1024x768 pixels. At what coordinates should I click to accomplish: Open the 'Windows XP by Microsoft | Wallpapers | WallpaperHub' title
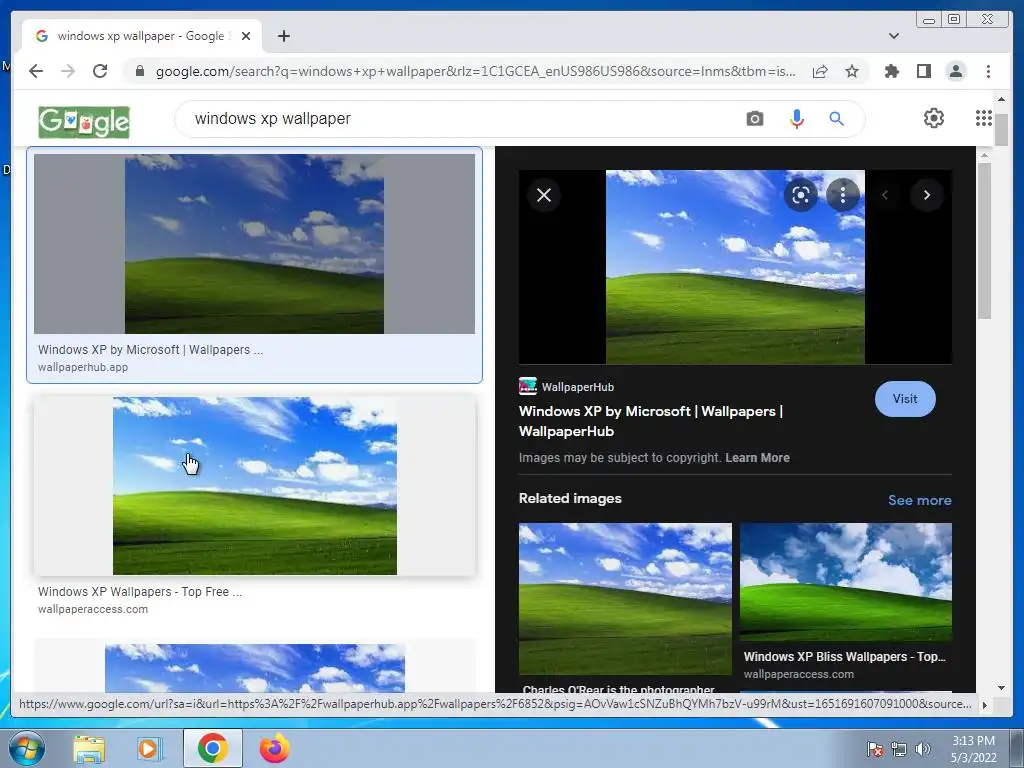[650, 421]
